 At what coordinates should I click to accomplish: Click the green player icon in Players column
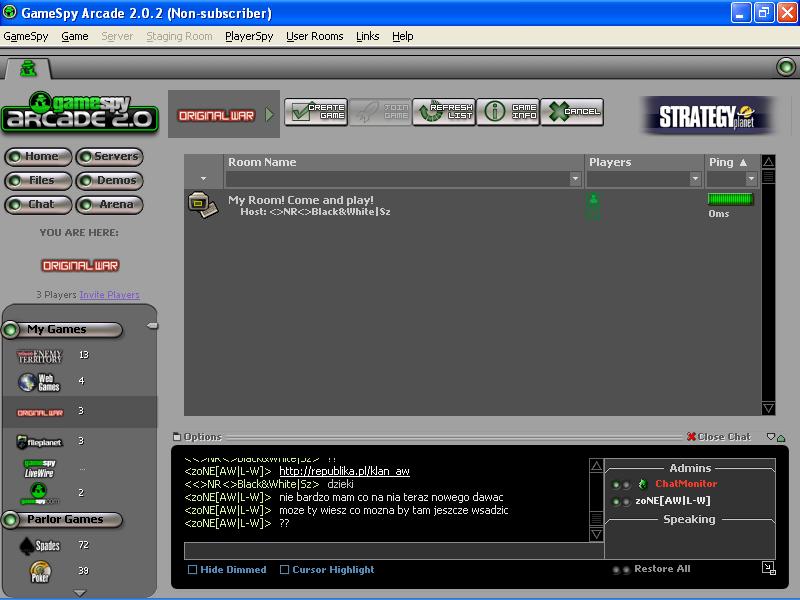coord(593,199)
